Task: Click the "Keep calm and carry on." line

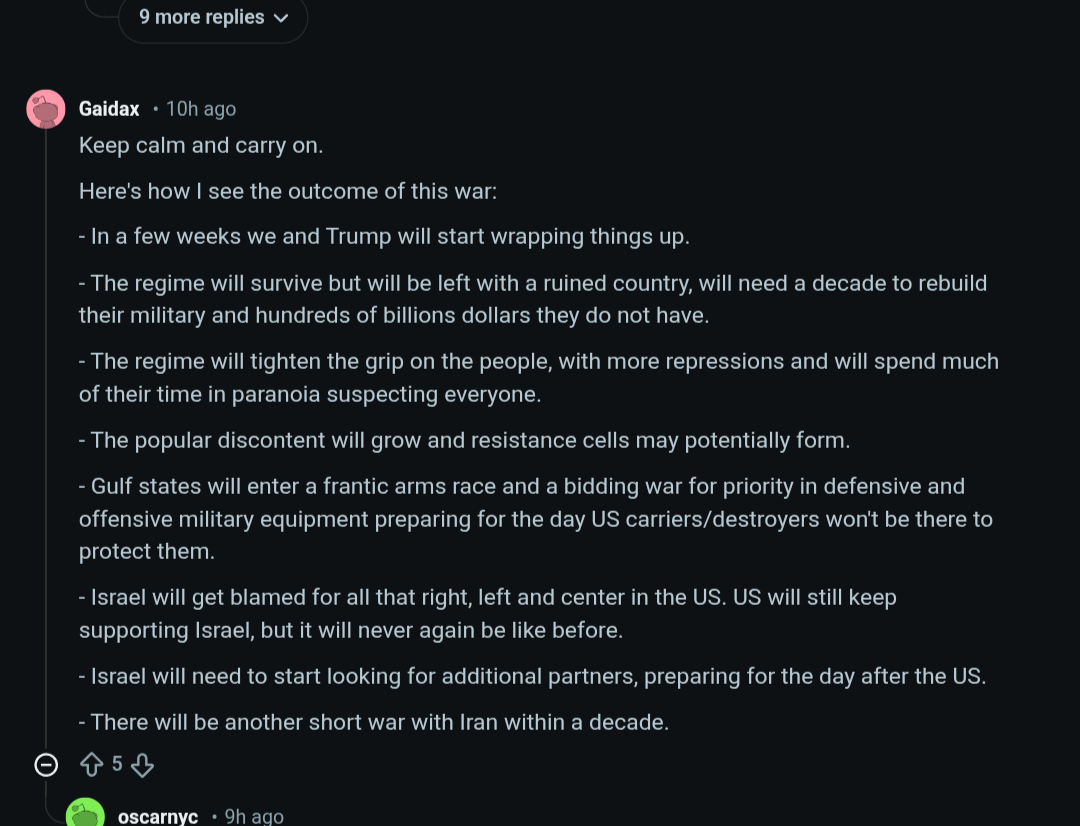Action: click(x=201, y=146)
